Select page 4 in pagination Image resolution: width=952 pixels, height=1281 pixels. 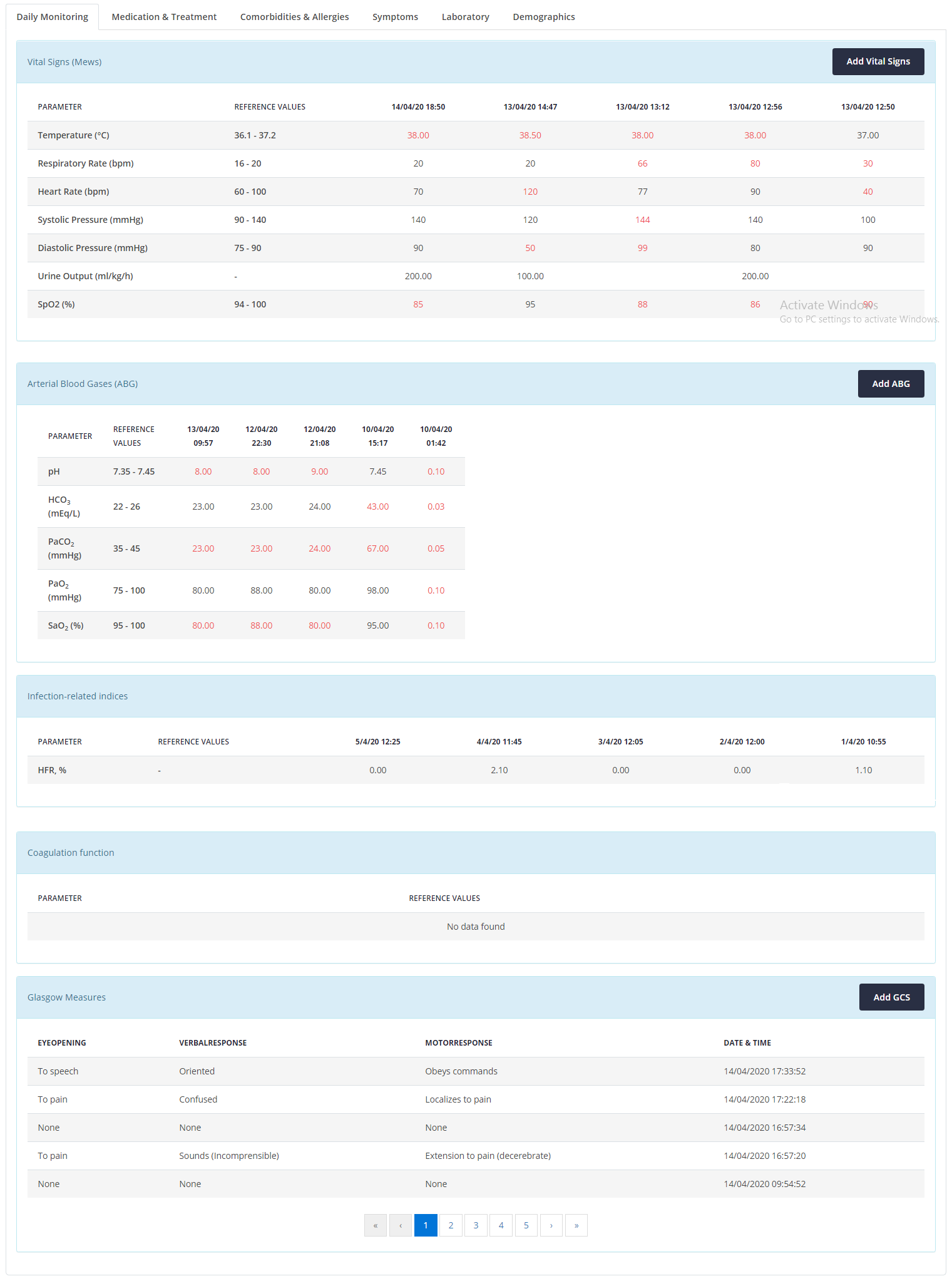[501, 1225]
